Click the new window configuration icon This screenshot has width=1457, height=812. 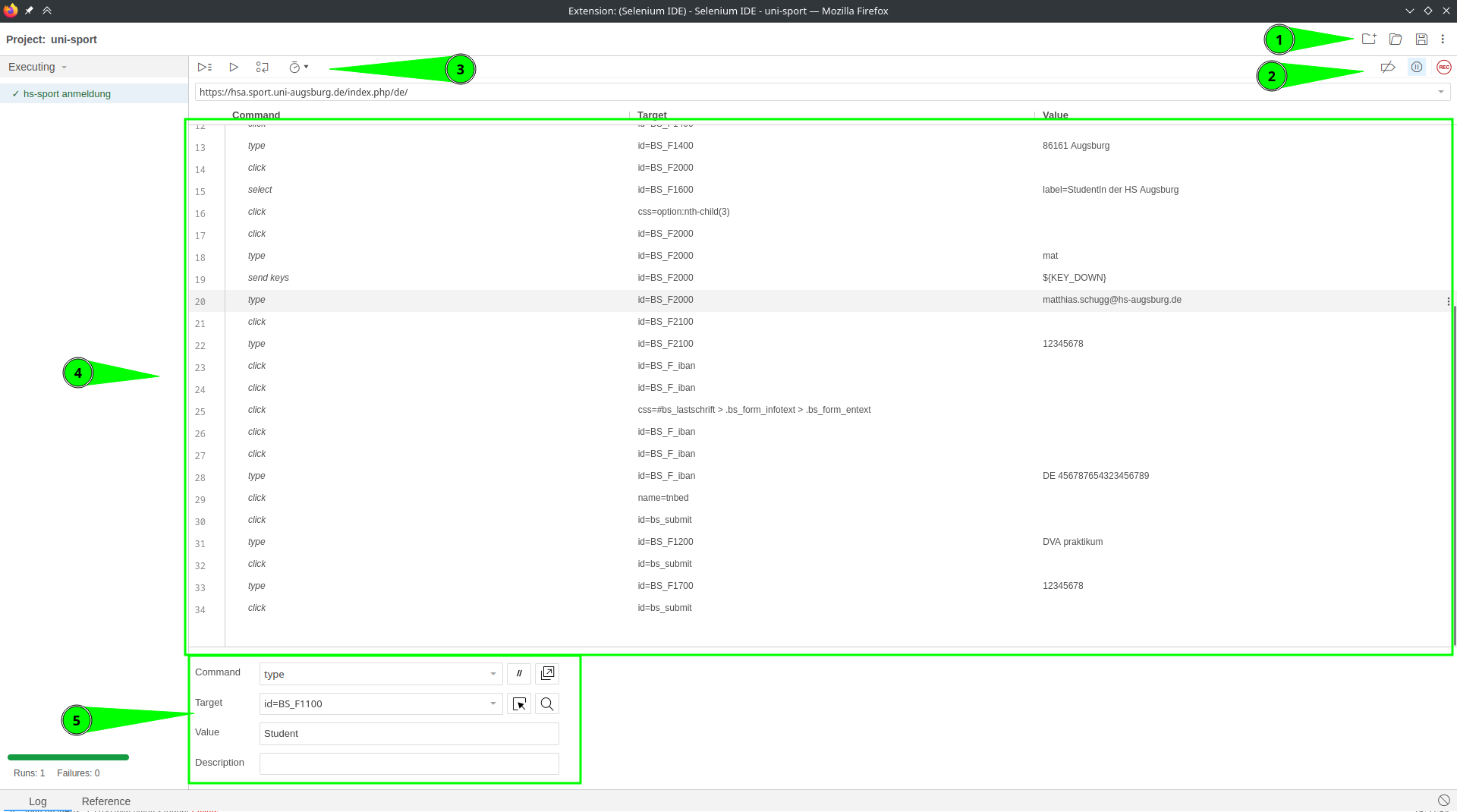click(x=547, y=674)
